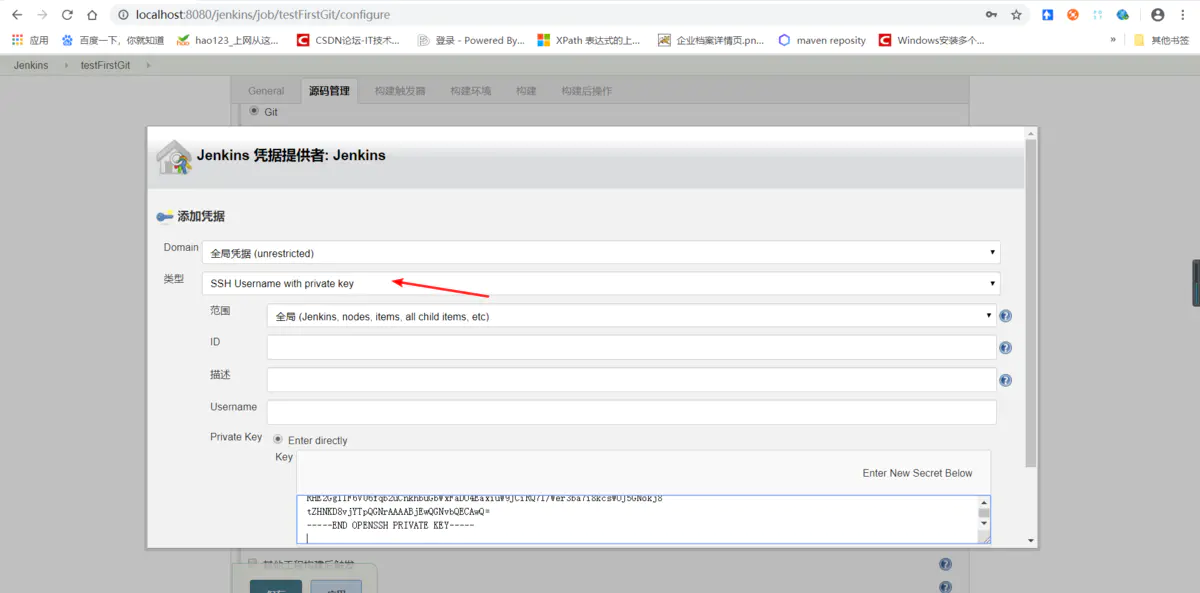Open the CSDN论坛-IT技术 bookmark
Screen dimensions: 1200x593
click(348, 41)
